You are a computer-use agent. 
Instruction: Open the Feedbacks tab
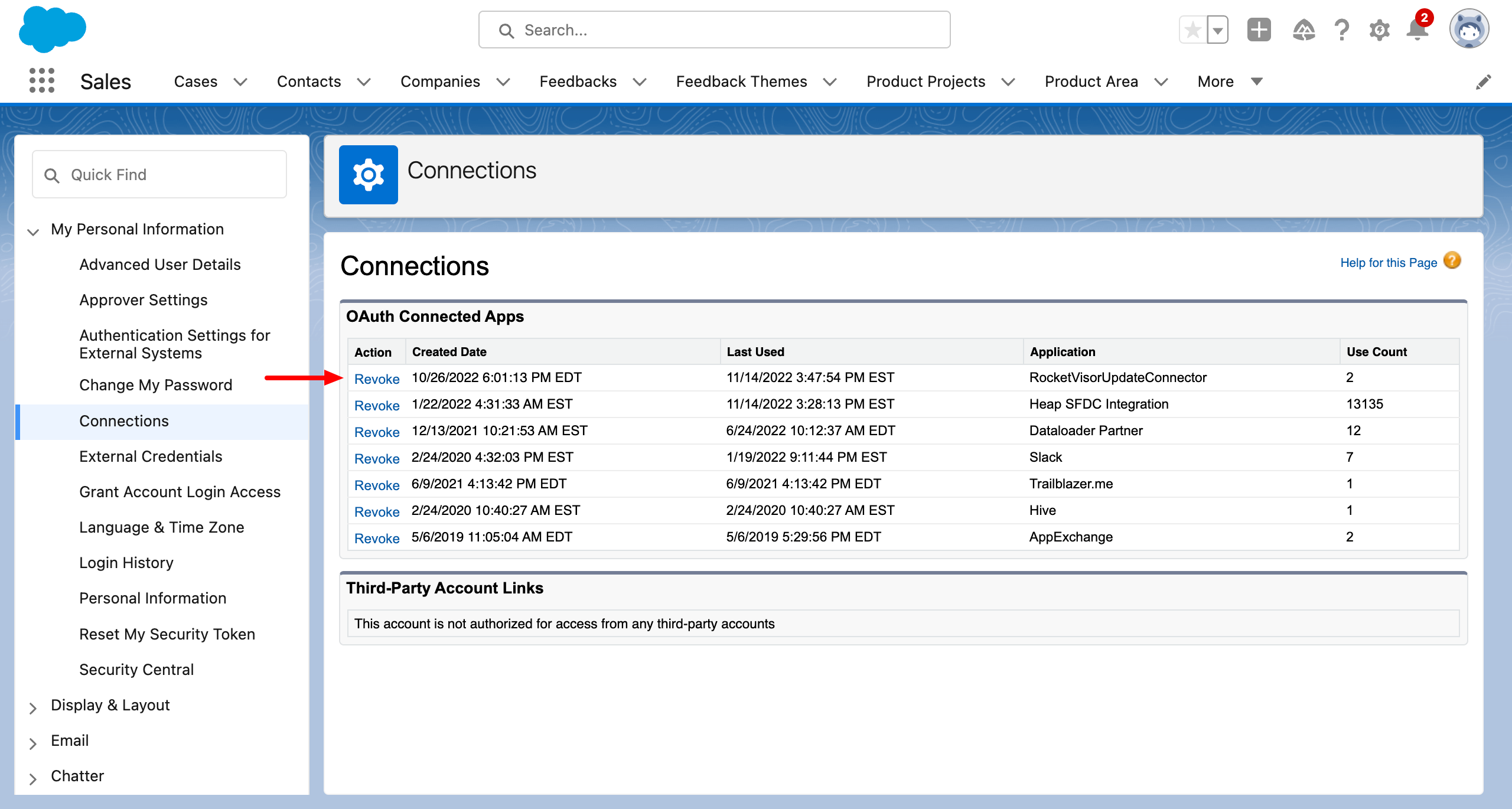click(578, 81)
